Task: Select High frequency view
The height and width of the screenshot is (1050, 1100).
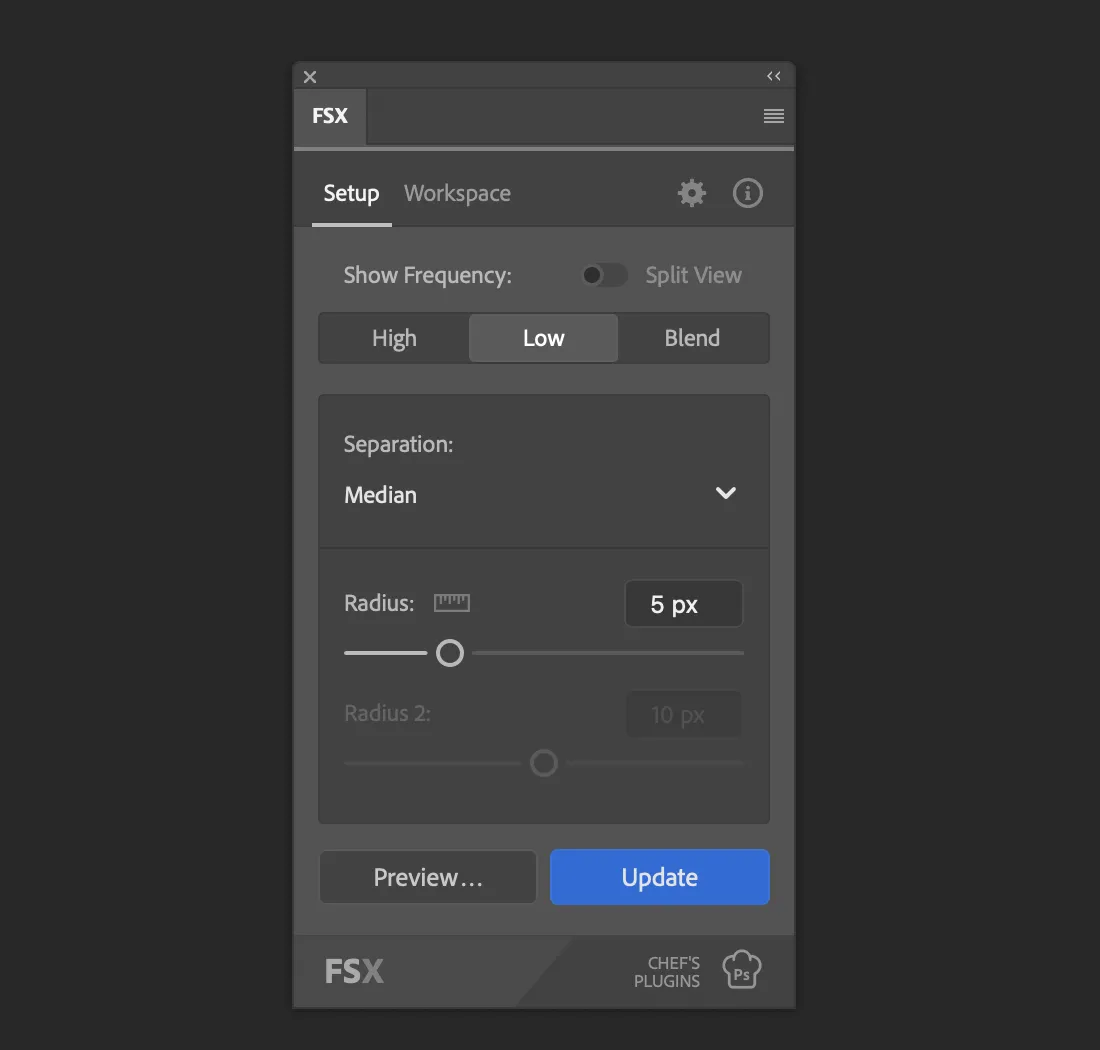Action: pos(394,338)
